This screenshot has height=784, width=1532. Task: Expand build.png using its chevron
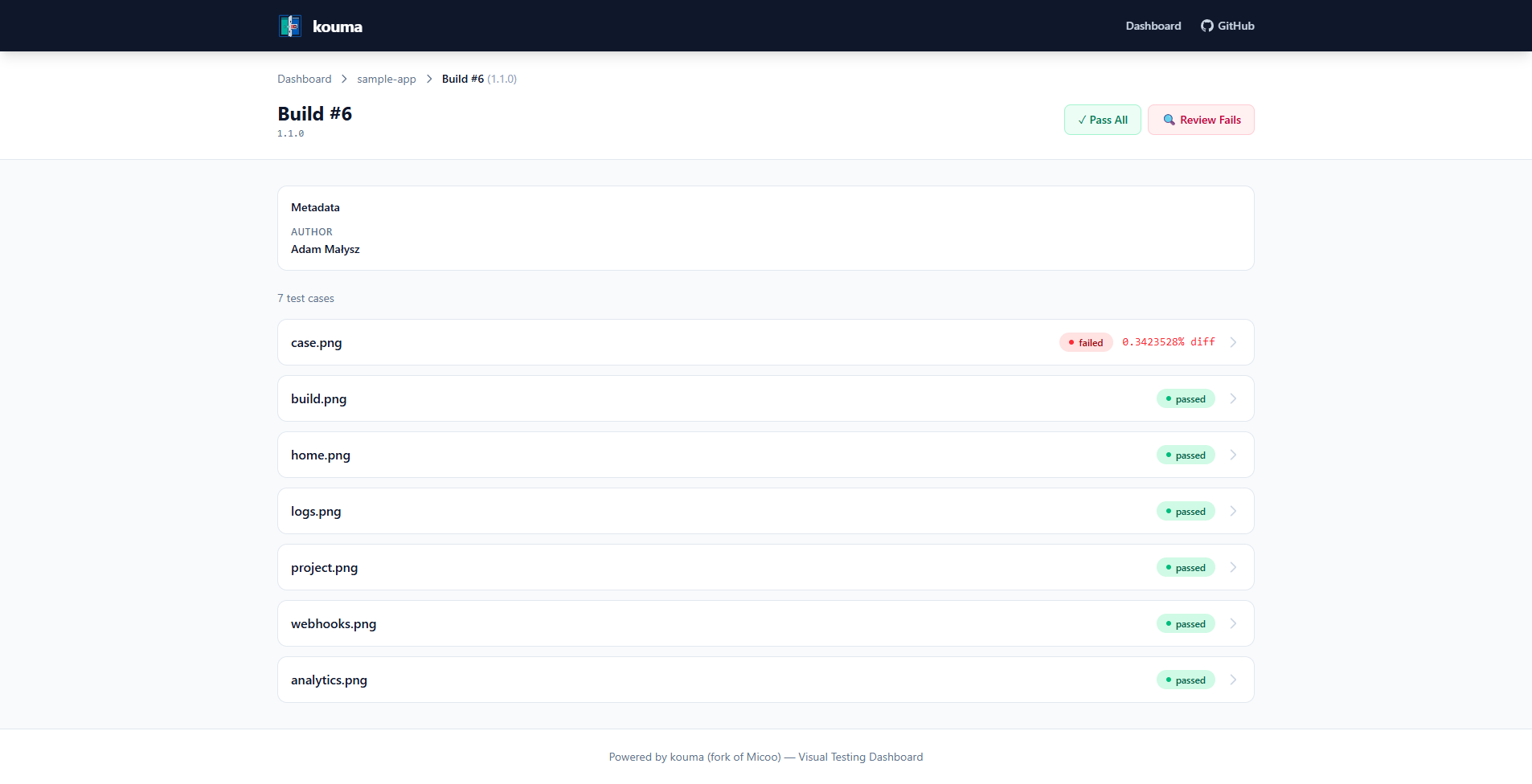point(1233,398)
